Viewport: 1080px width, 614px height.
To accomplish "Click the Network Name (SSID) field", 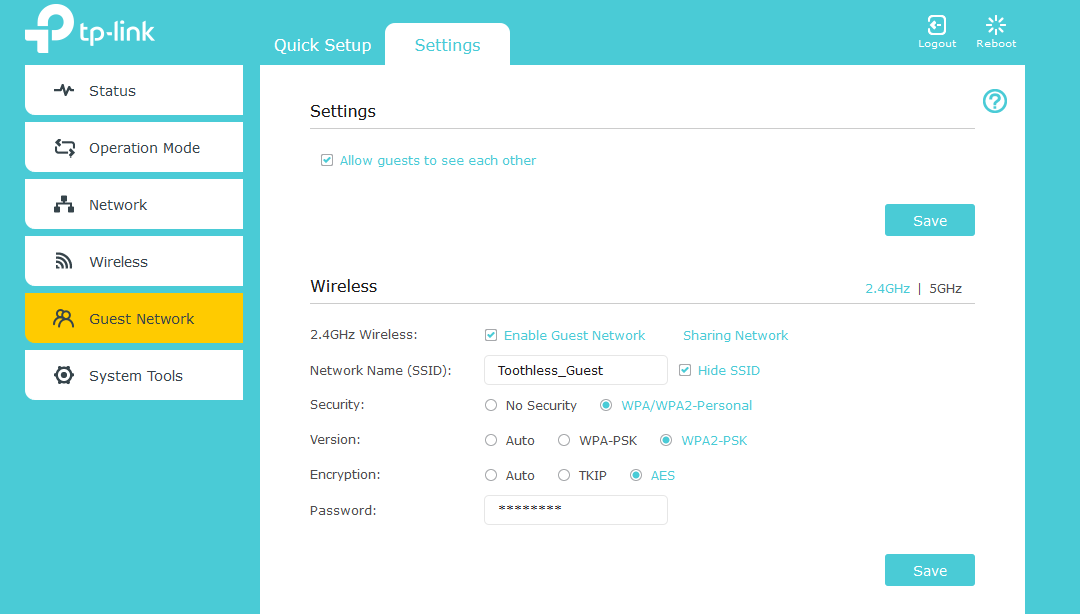I will (x=575, y=370).
